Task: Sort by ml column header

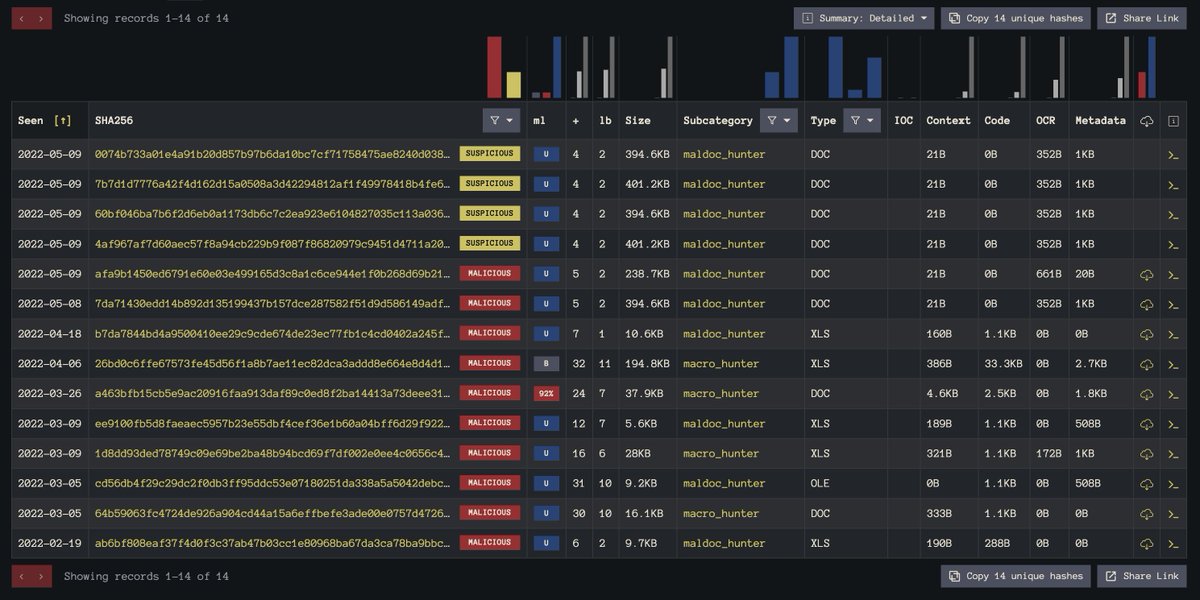Action: pos(539,121)
